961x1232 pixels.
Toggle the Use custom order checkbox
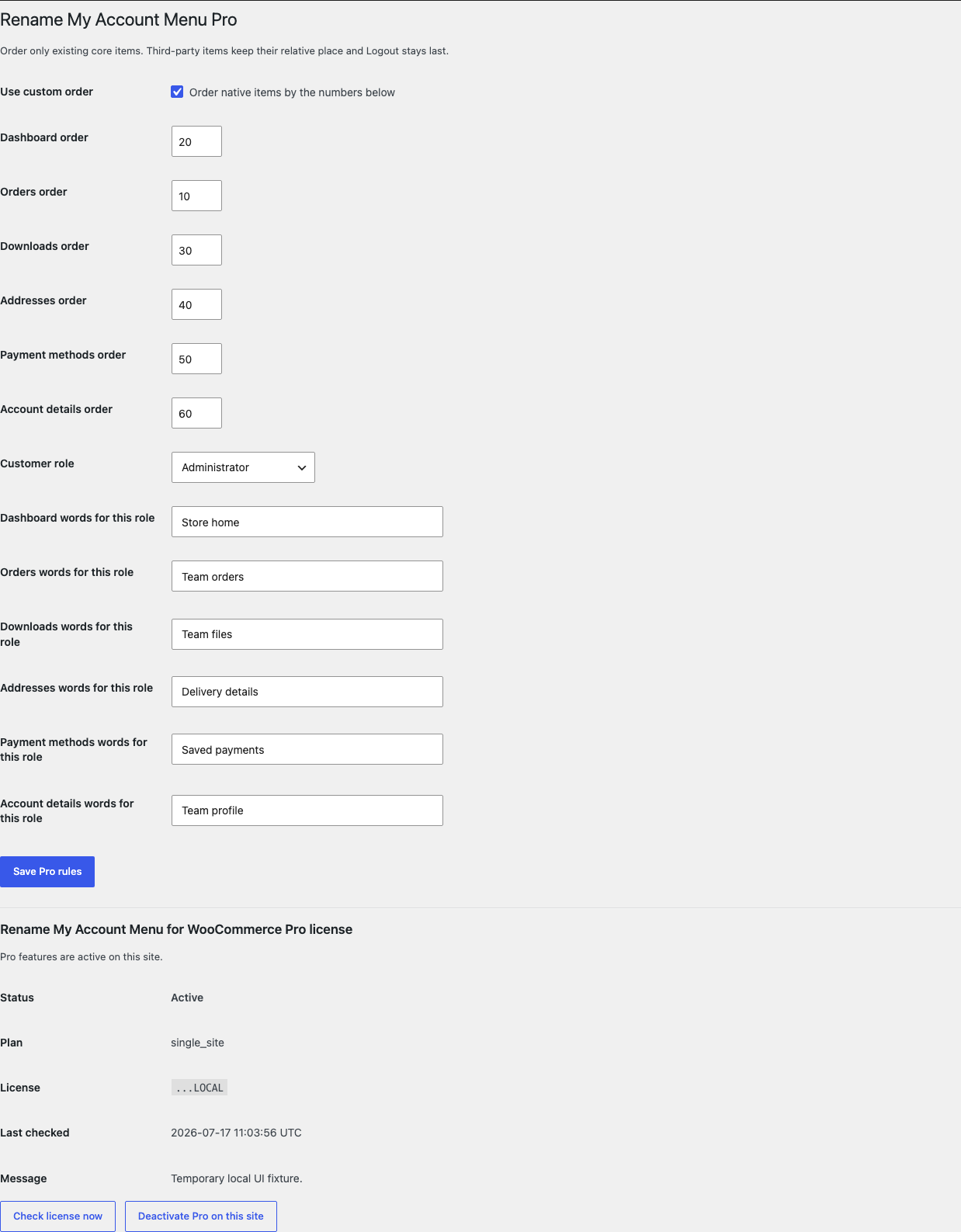[177, 92]
